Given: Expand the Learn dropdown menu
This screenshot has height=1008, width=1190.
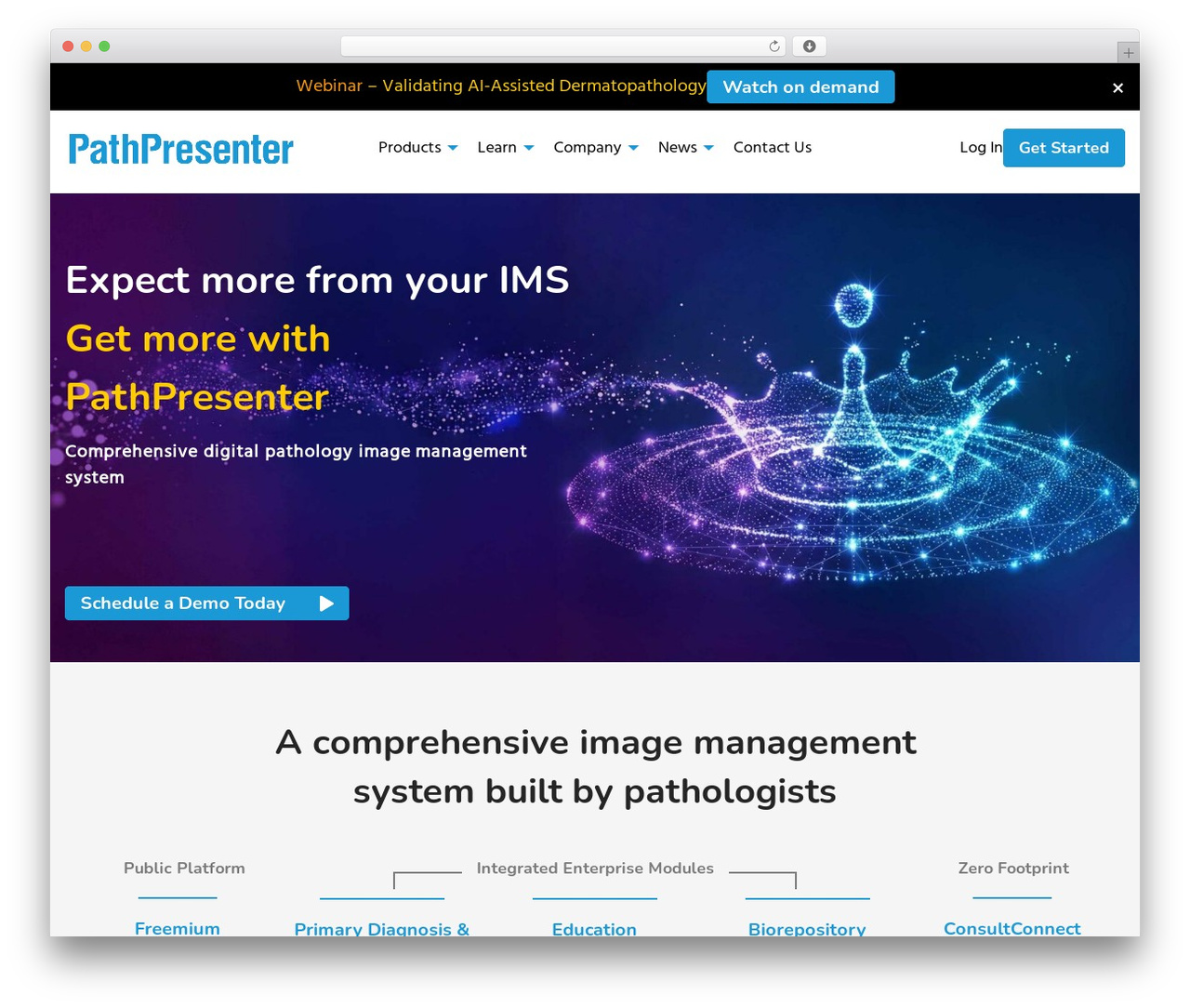Looking at the screenshot, I should pos(506,148).
